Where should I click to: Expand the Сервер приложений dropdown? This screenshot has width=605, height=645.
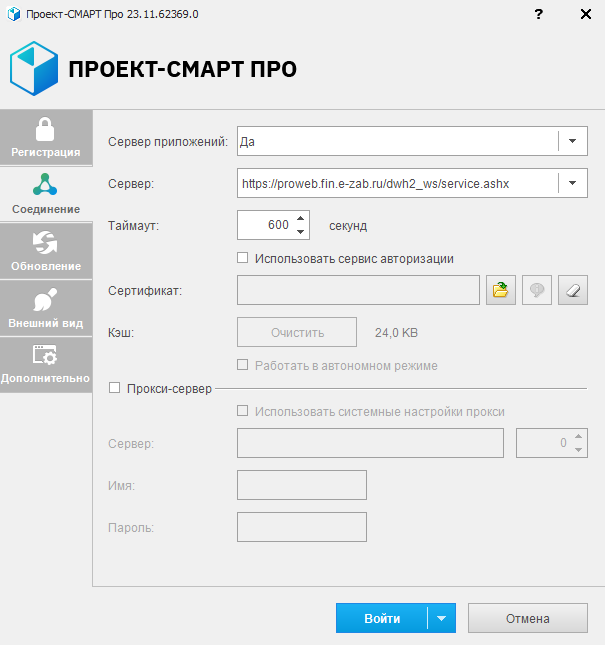pos(572,141)
